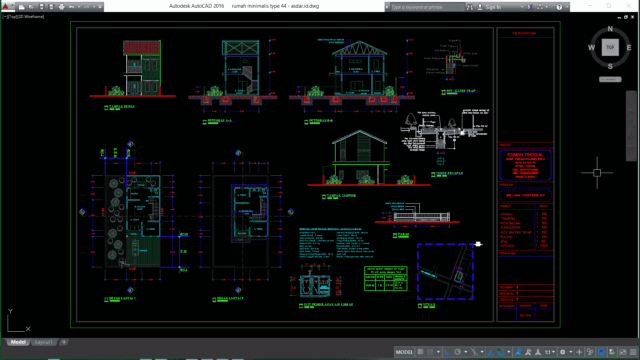Toggle Polar tracking in the status bar
This screenshot has height=360, width=640.
pos(458,352)
